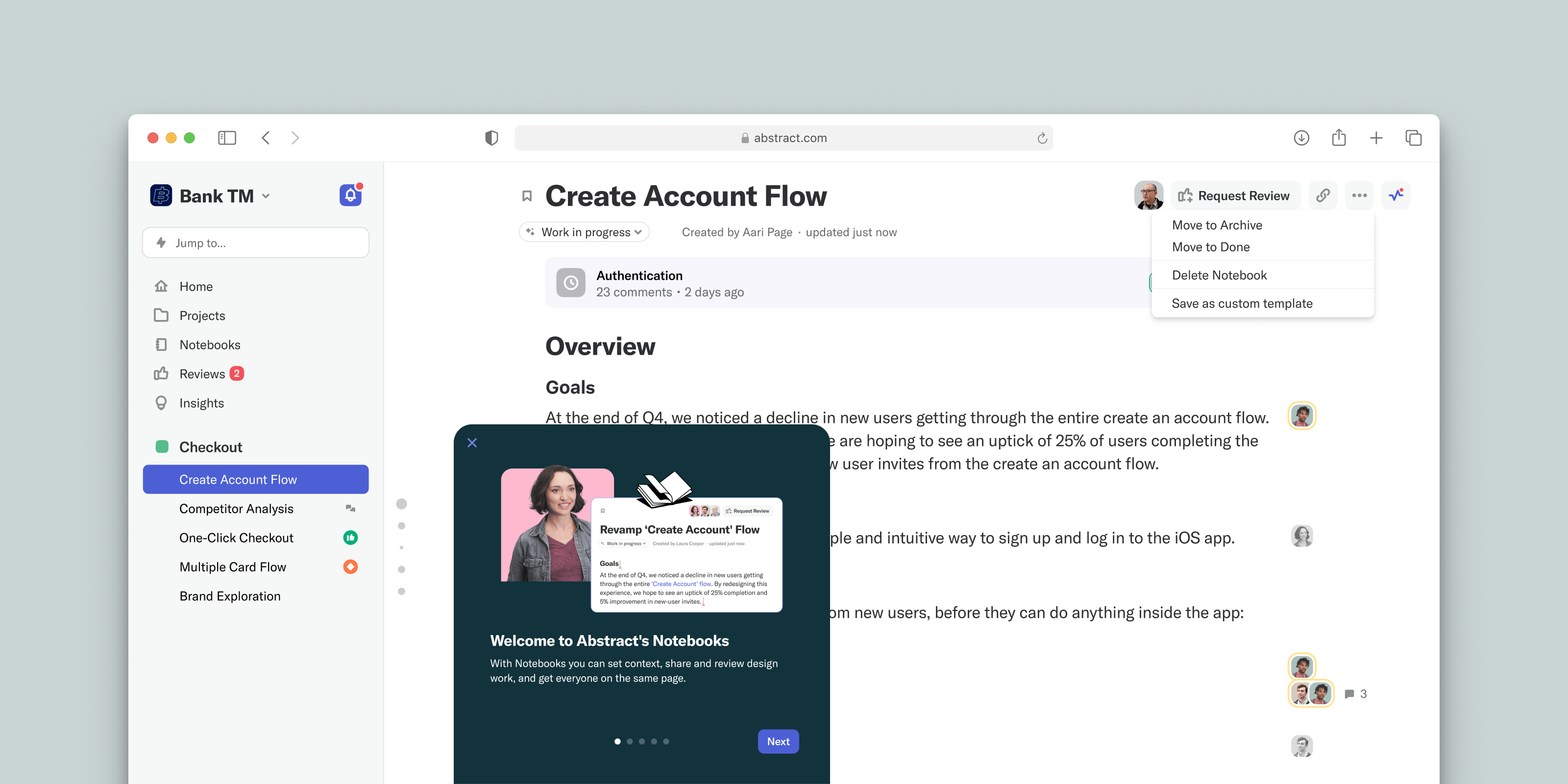
Task: Open the Work in progress status dropdown
Action: pos(585,232)
